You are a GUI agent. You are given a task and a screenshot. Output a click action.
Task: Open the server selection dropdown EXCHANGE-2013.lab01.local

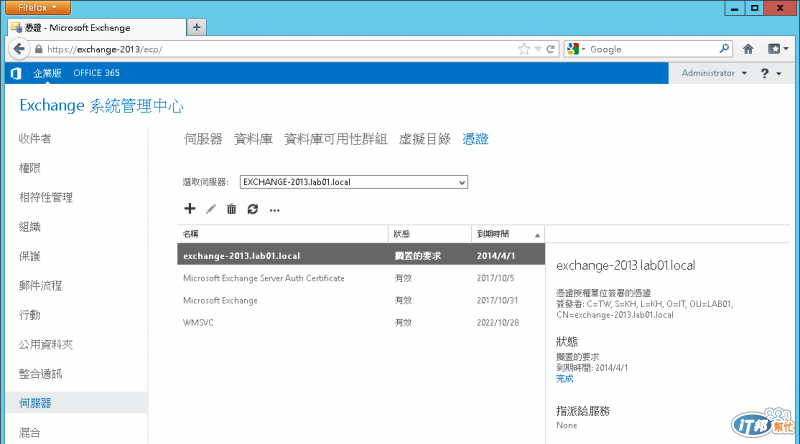click(354, 182)
